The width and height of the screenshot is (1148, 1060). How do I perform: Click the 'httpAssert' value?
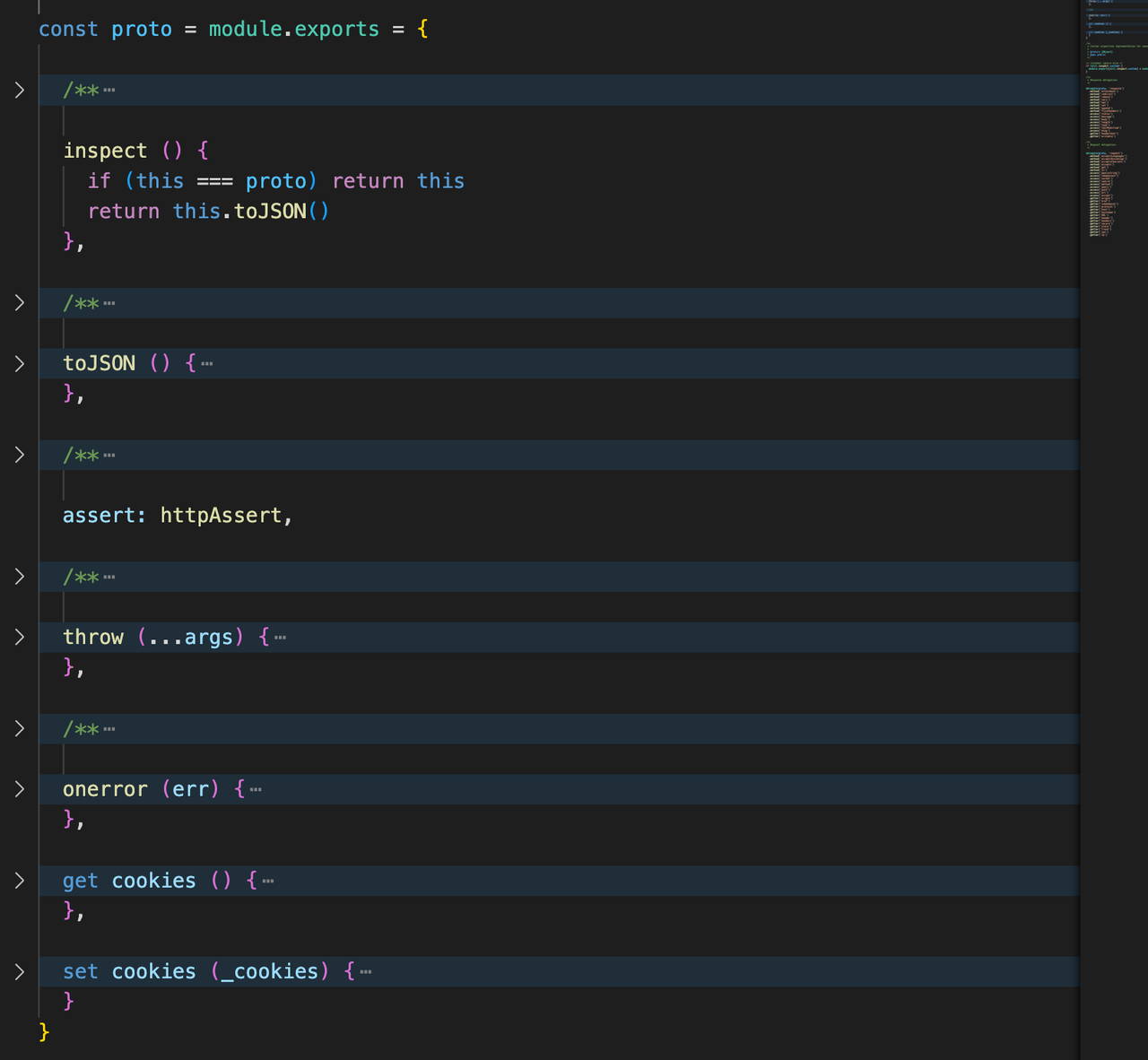tap(221, 516)
